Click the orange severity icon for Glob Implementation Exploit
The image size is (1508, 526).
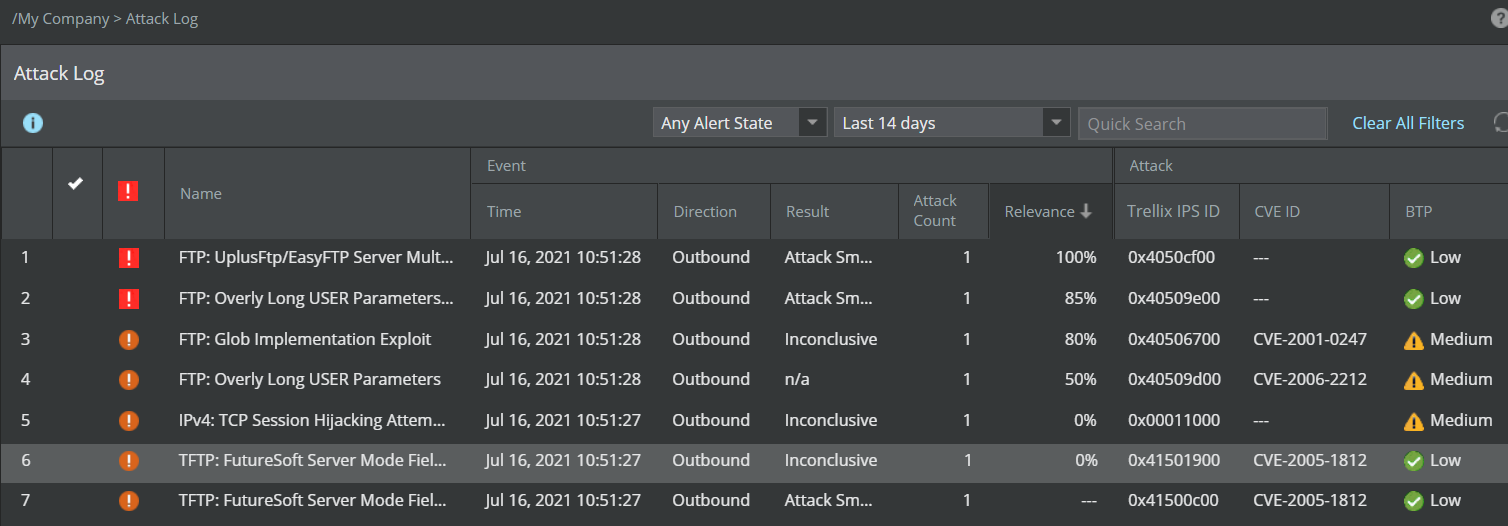pyautogui.click(x=128, y=339)
